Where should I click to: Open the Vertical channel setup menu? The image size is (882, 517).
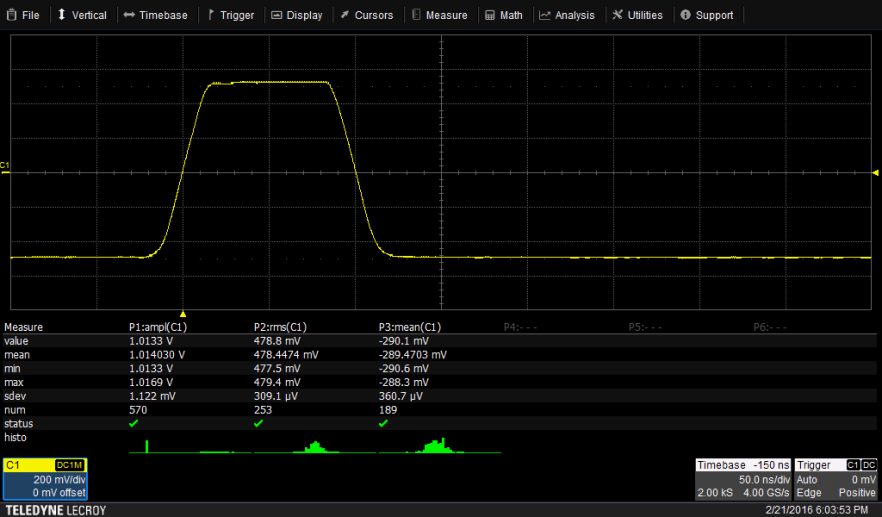pos(82,15)
